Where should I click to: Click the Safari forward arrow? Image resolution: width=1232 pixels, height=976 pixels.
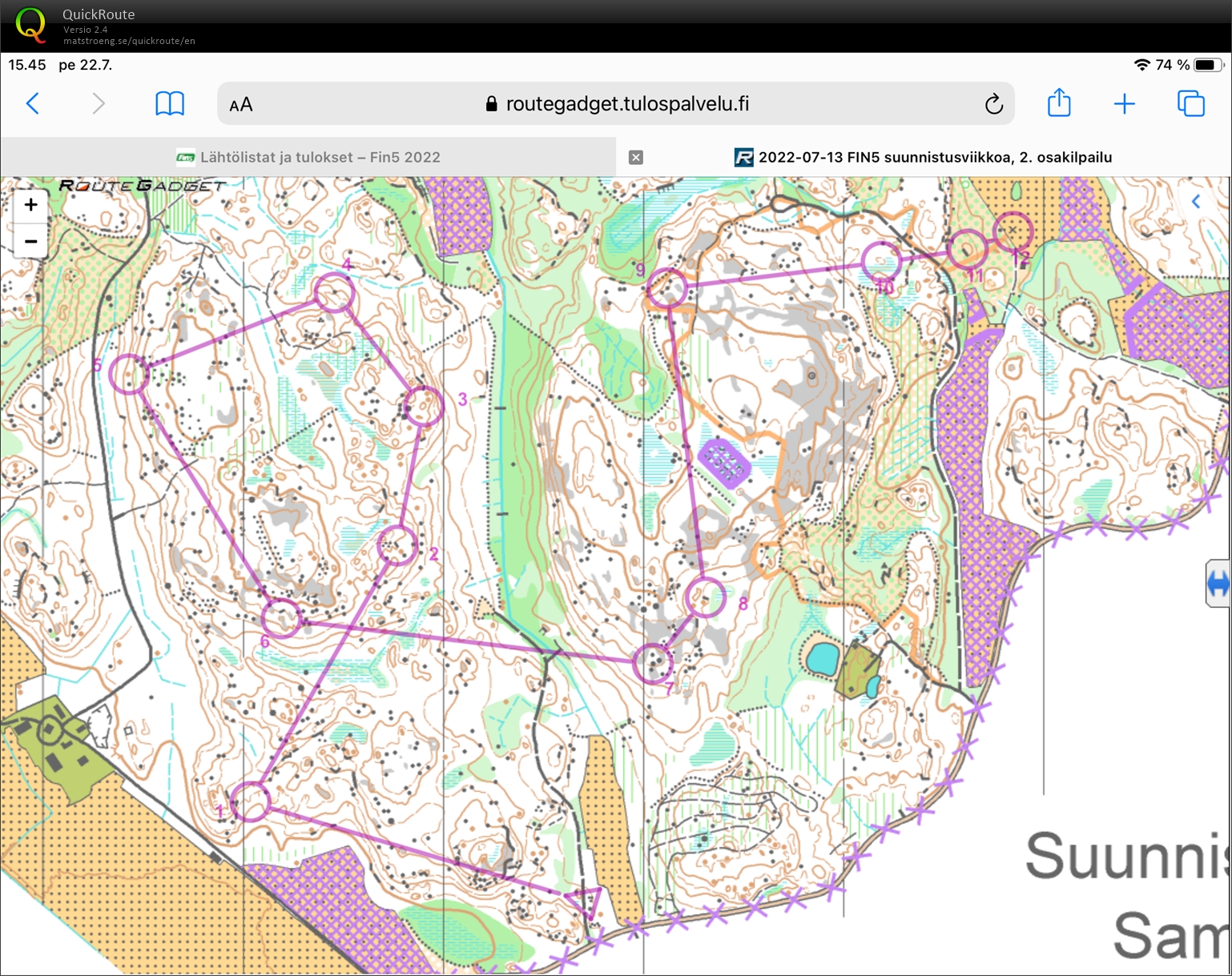[x=98, y=103]
